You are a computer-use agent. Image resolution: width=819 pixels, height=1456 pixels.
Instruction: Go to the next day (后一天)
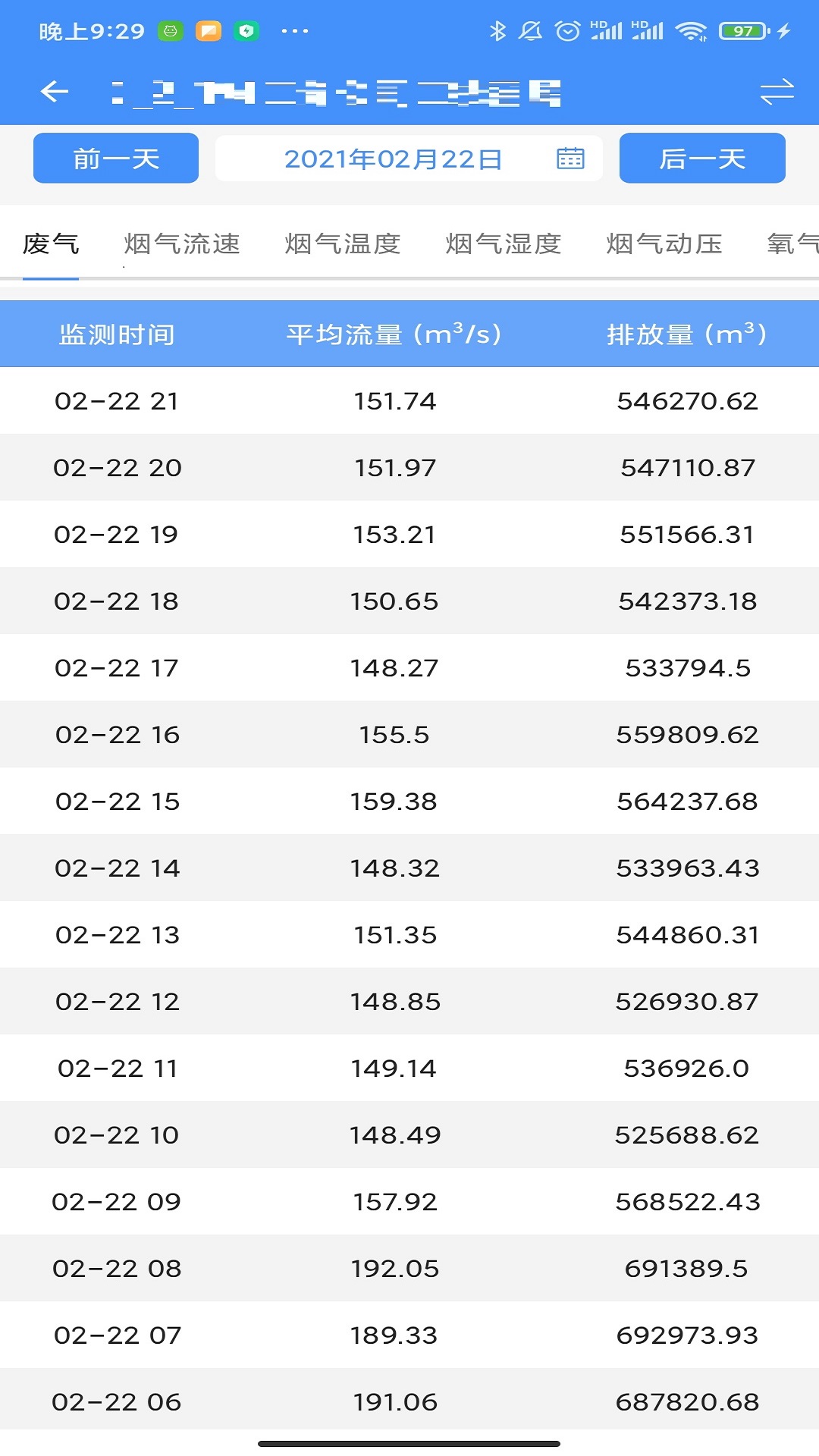(702, 158)
